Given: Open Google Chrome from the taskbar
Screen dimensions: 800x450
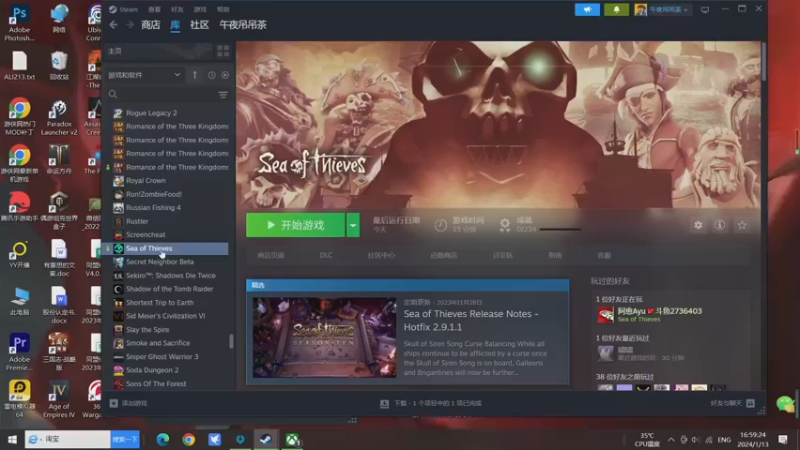Looking at the screenshot, I should 189,439.
